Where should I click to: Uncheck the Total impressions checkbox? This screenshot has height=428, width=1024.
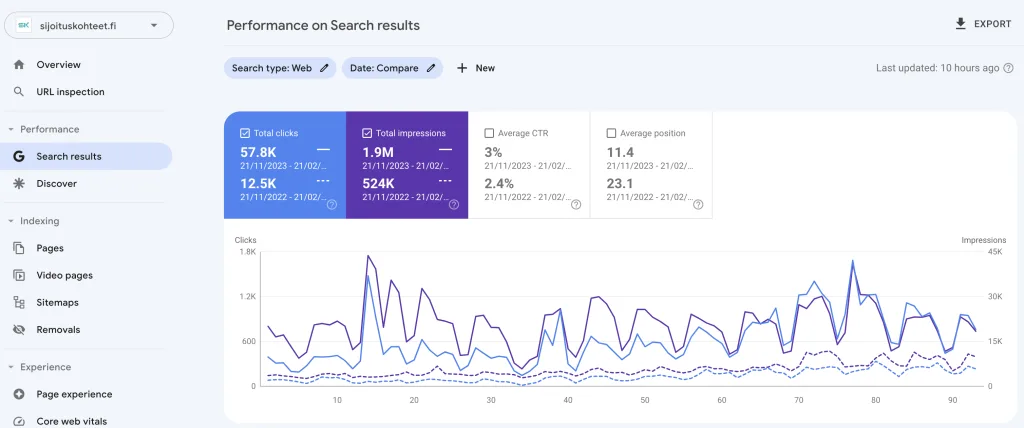367,133
